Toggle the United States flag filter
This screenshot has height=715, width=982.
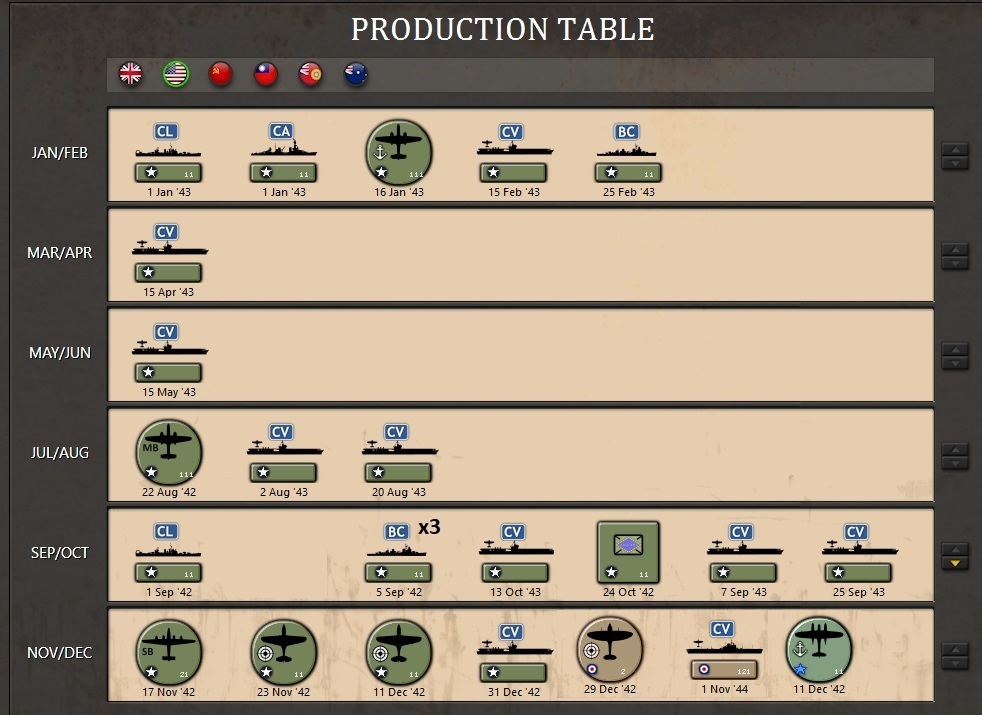[x=175, y=73]
